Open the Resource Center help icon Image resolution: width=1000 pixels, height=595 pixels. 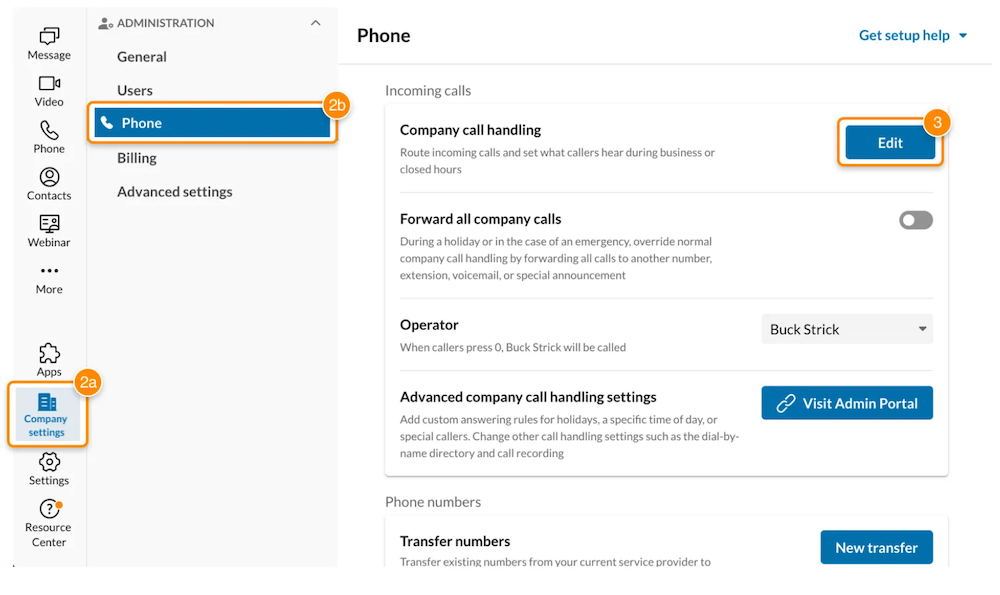[x=49, y=509]
